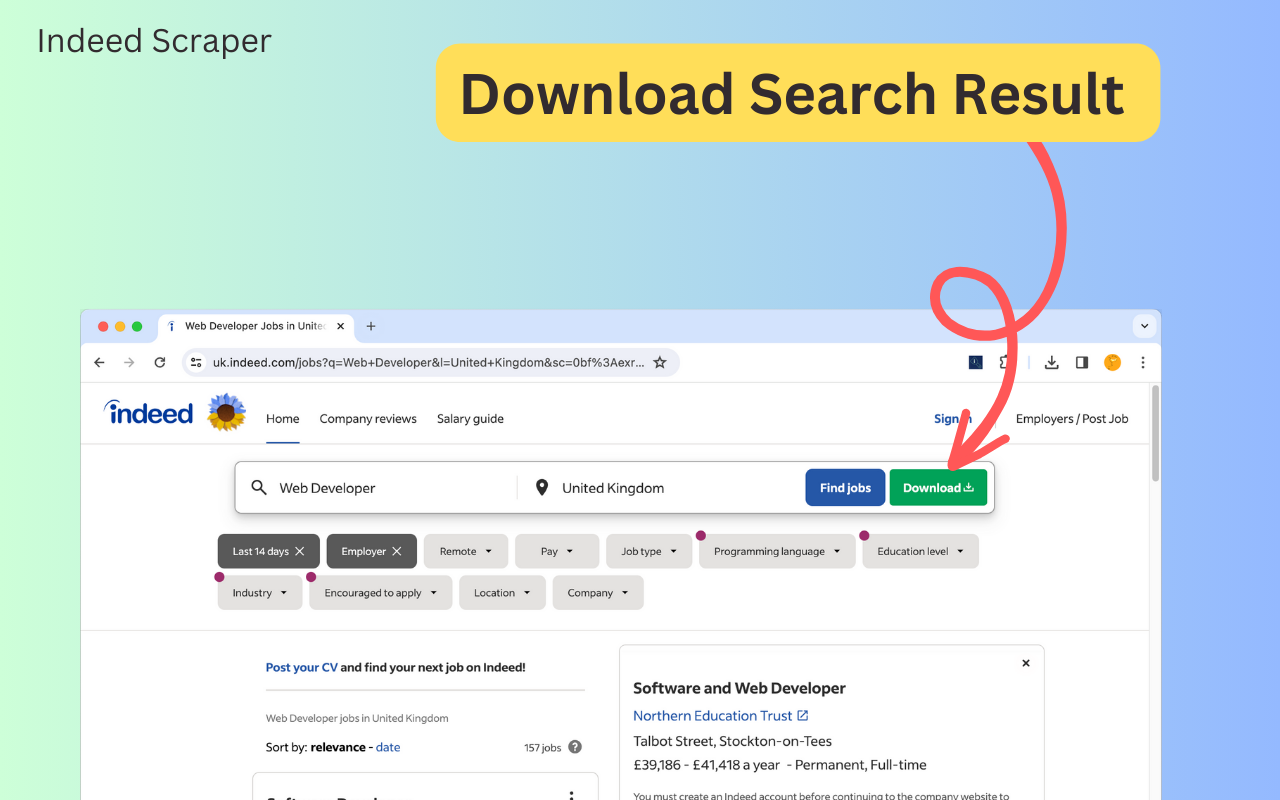Expand the Education level filter
Screen dimensions: 1280x800
tap(921, 551)
